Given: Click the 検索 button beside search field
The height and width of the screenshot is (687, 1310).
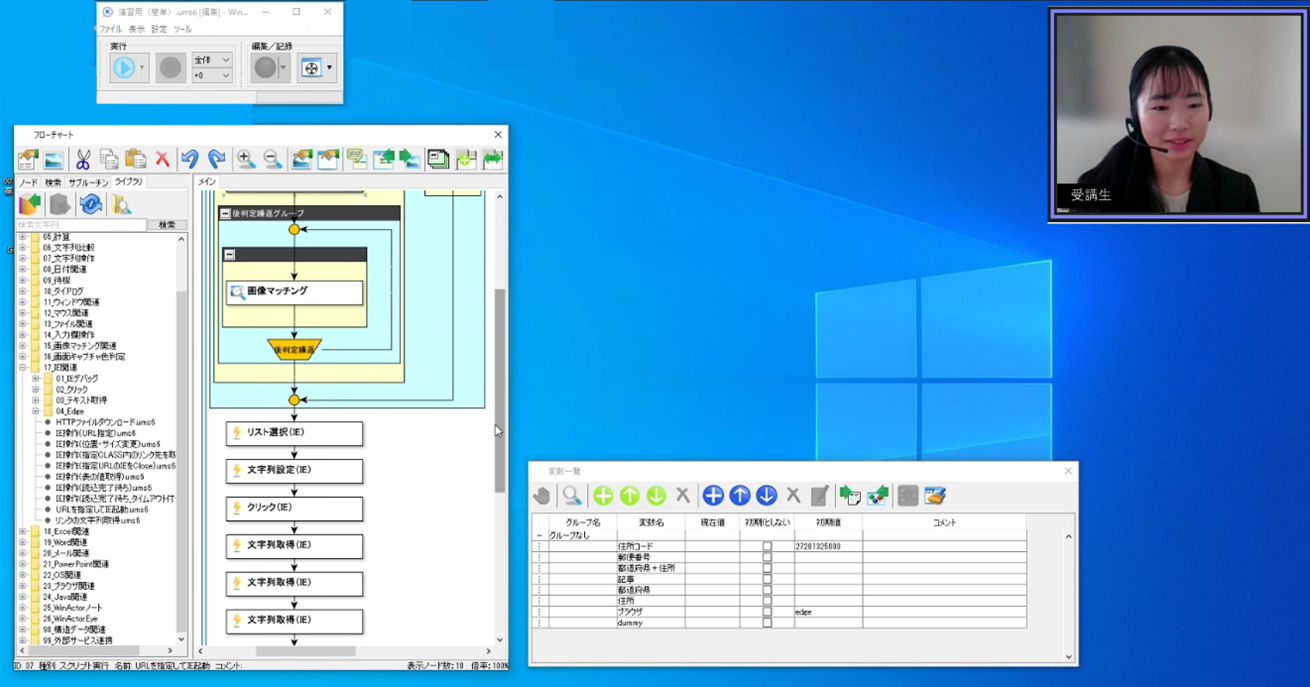Looking at the screenshot, I should (166, 225).
